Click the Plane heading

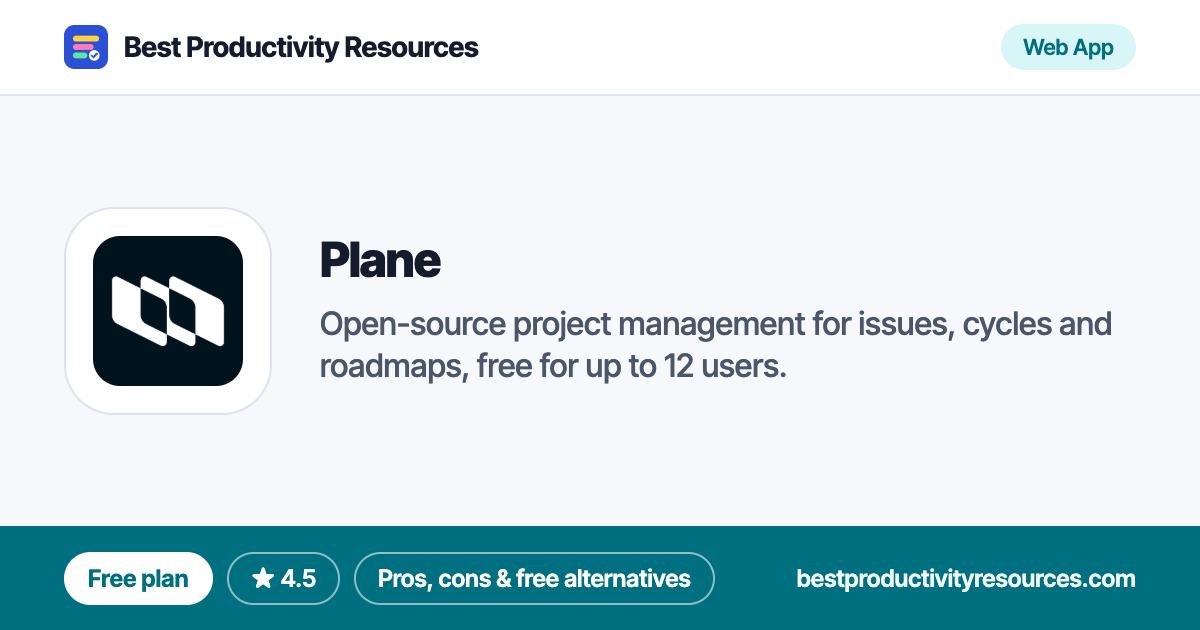[380, 261]
